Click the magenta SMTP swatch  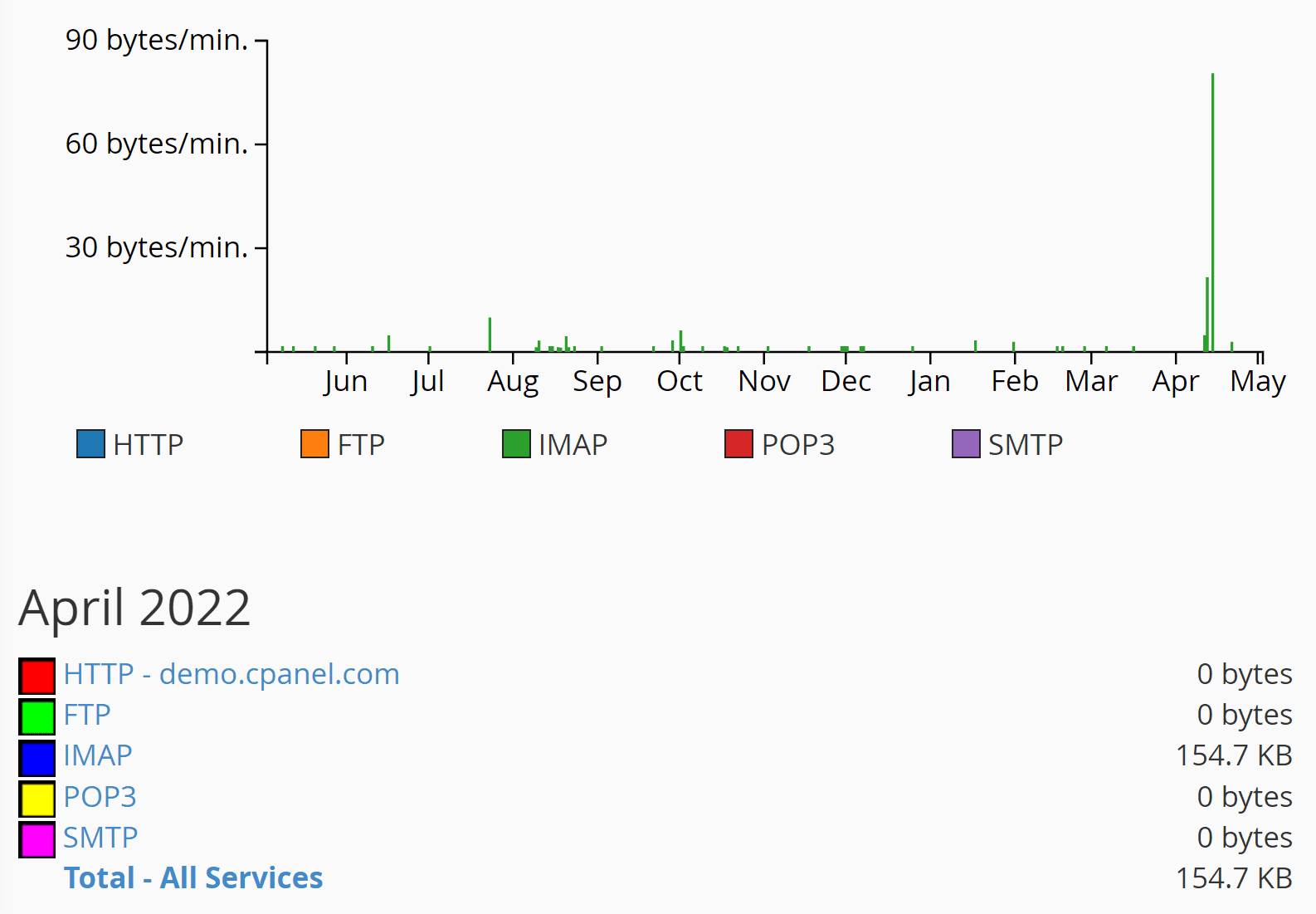click(x=37, y=840)
